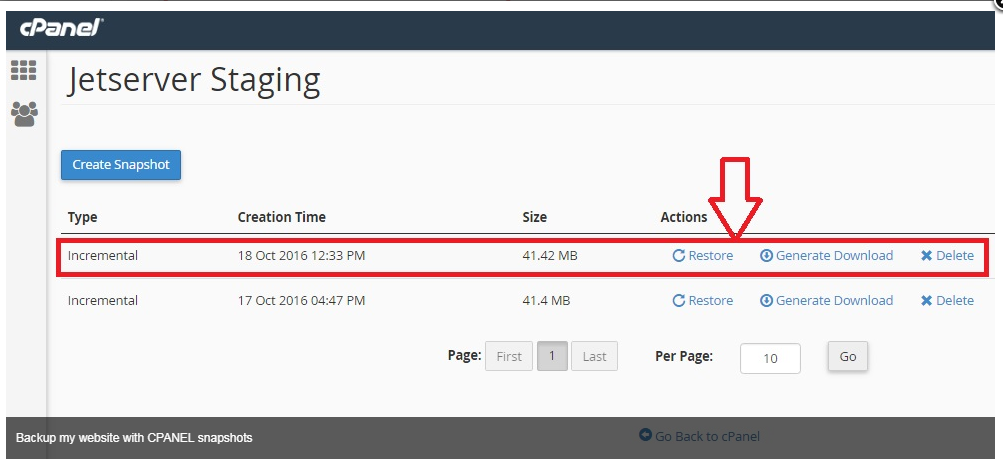Screen dimensions: 1003x465
Task: Open the user manager people icon
Action: click(x=24, y=114)
